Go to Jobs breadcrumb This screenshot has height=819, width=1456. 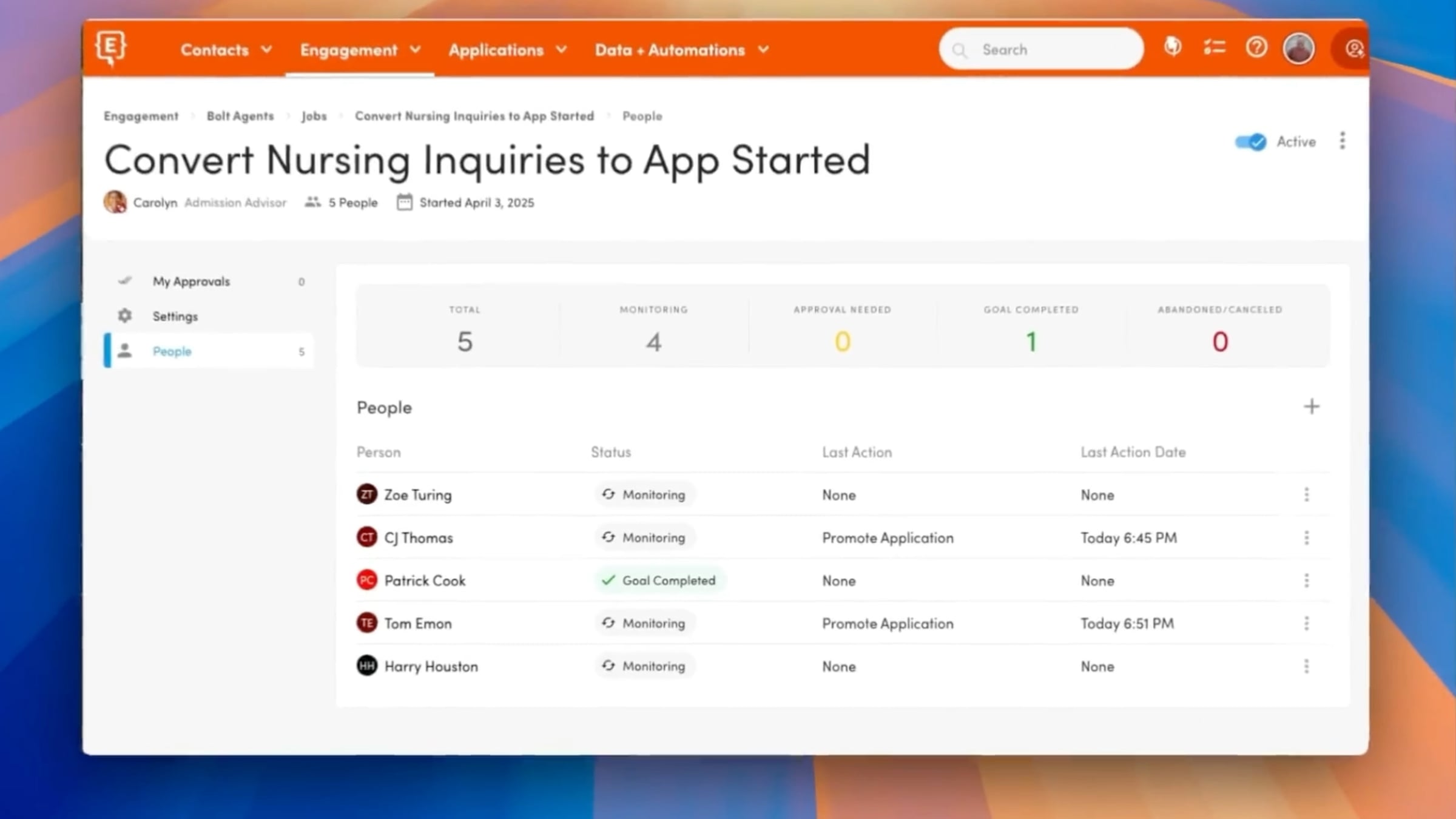pyautogui.click(x=314, y=116)
